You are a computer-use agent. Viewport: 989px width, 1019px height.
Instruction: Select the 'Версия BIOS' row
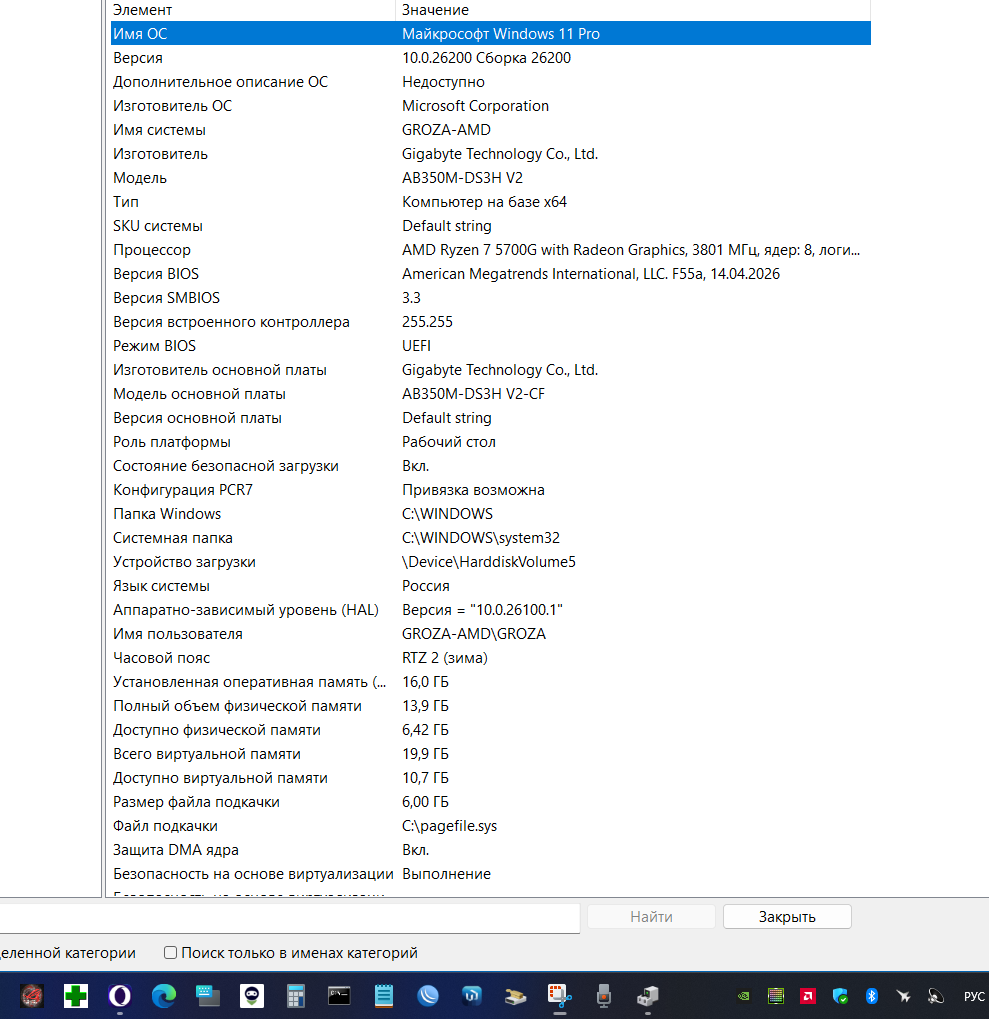tap(491, 274)
